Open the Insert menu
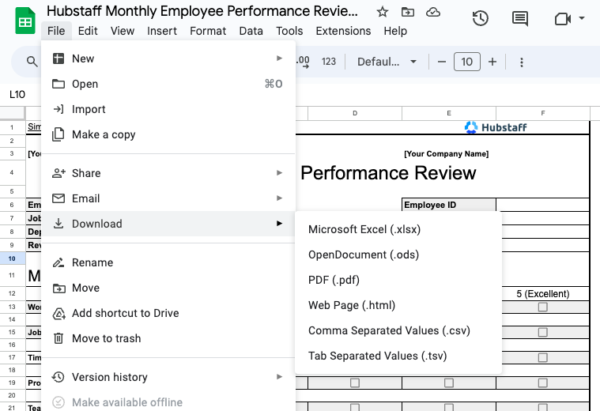 (162, 31)
